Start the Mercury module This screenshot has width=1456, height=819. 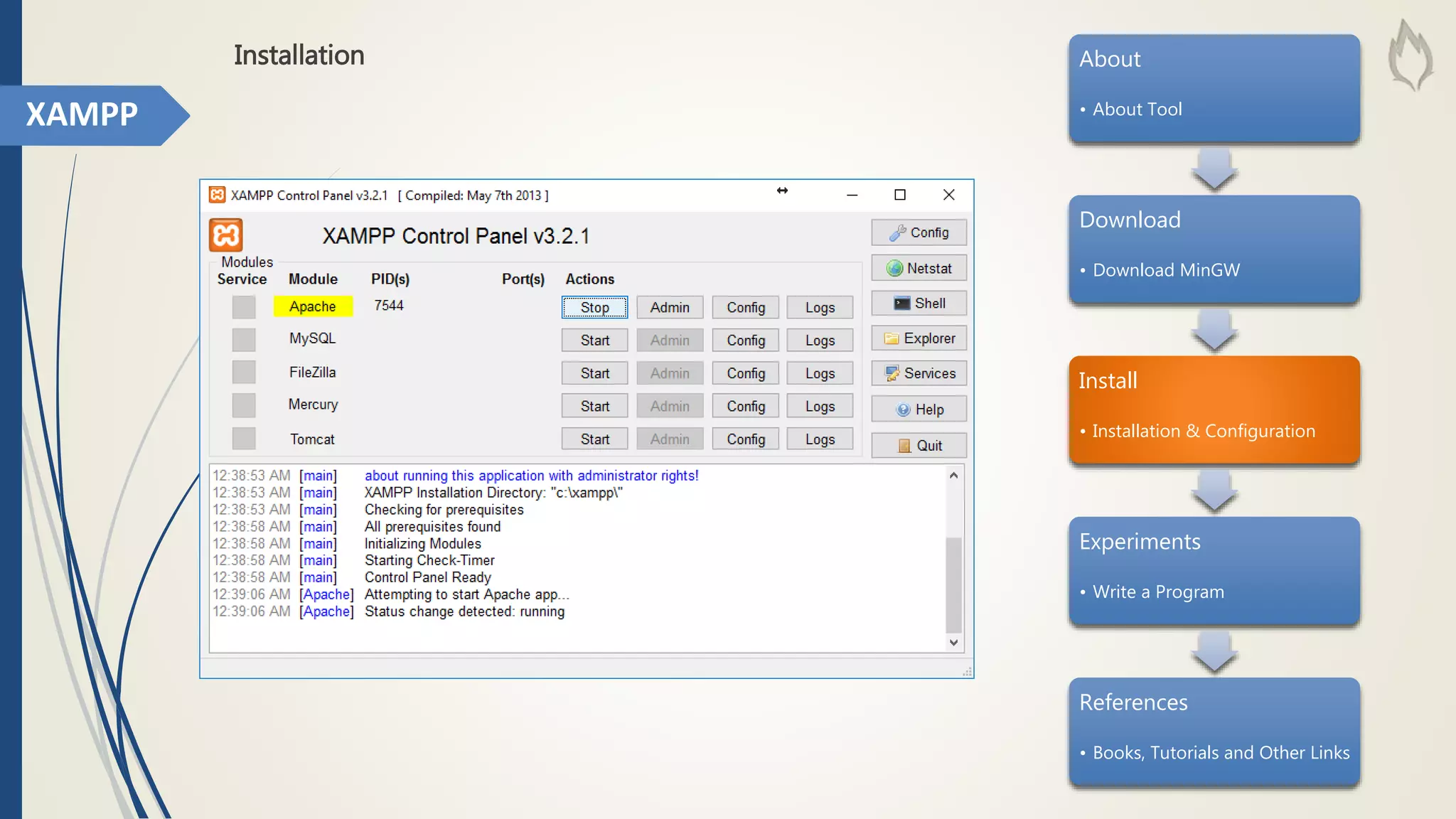594,406
